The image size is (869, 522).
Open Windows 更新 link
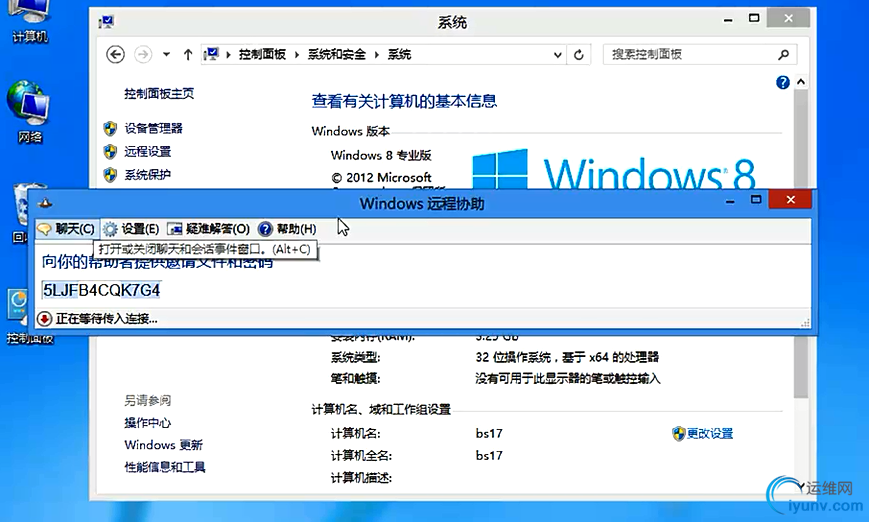163,445
